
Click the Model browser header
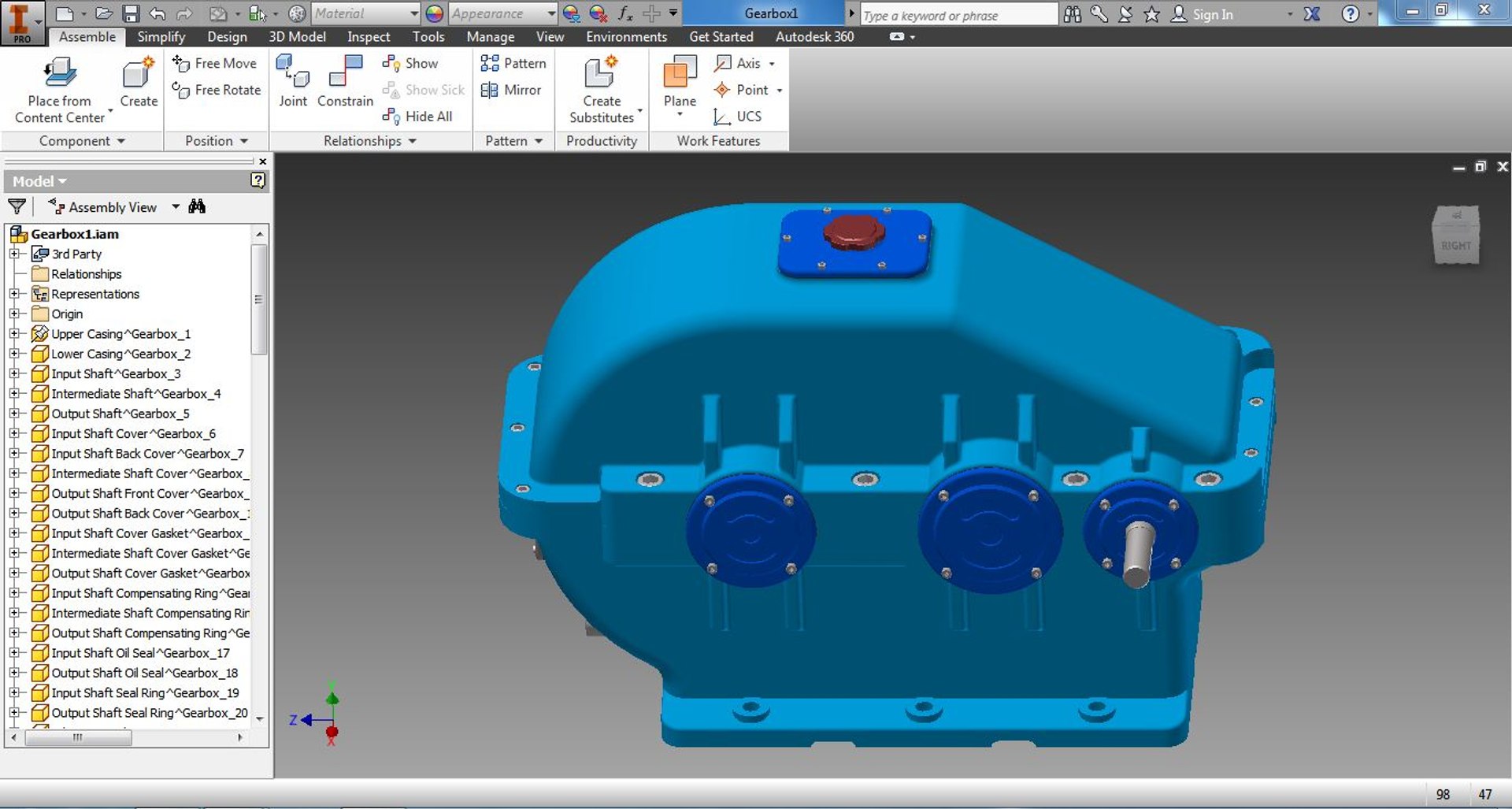click(135, 181)
